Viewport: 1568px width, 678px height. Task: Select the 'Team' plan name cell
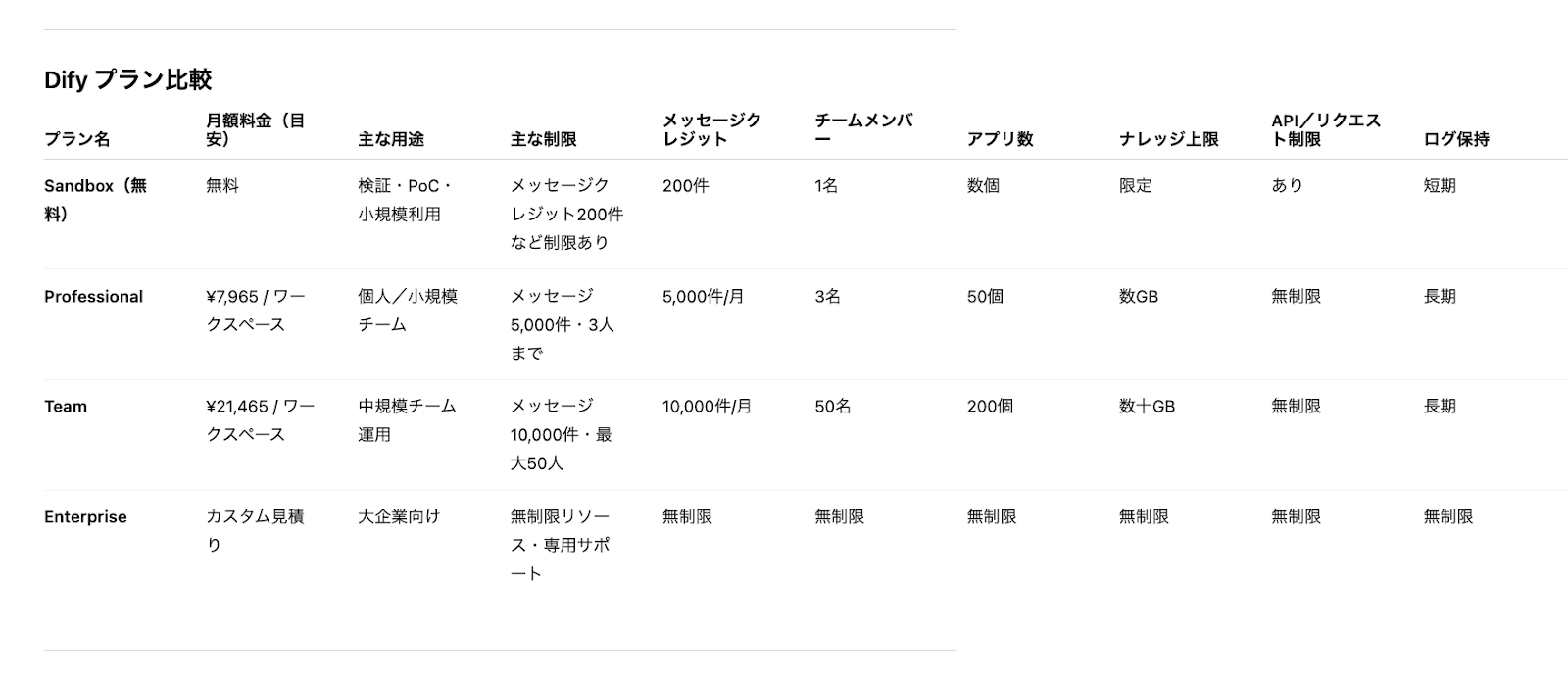click(x=66, y=406)
